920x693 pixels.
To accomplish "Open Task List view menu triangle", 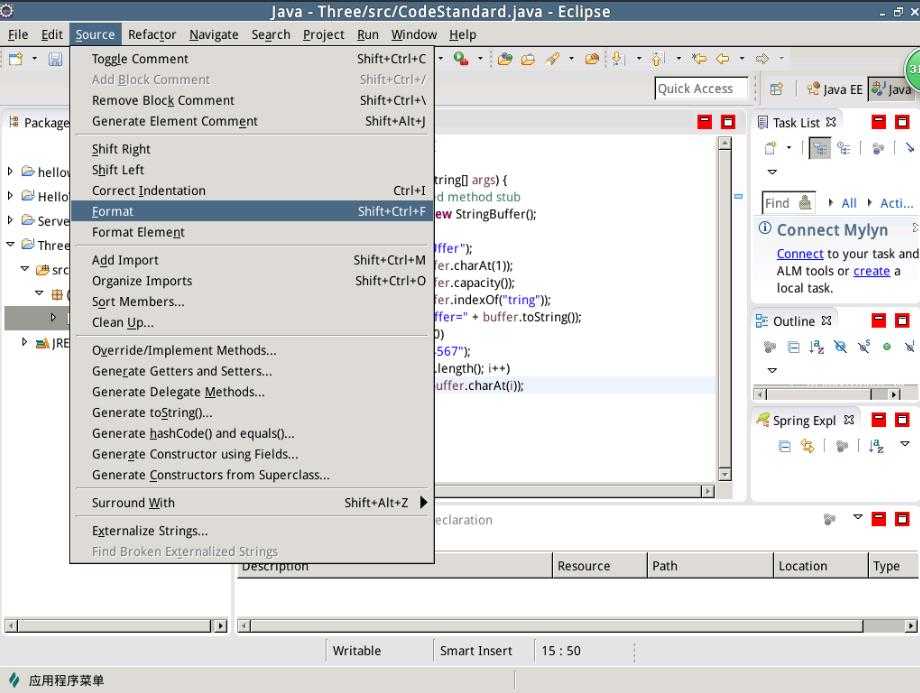I will pyautogui.click(x=772, y=172).
